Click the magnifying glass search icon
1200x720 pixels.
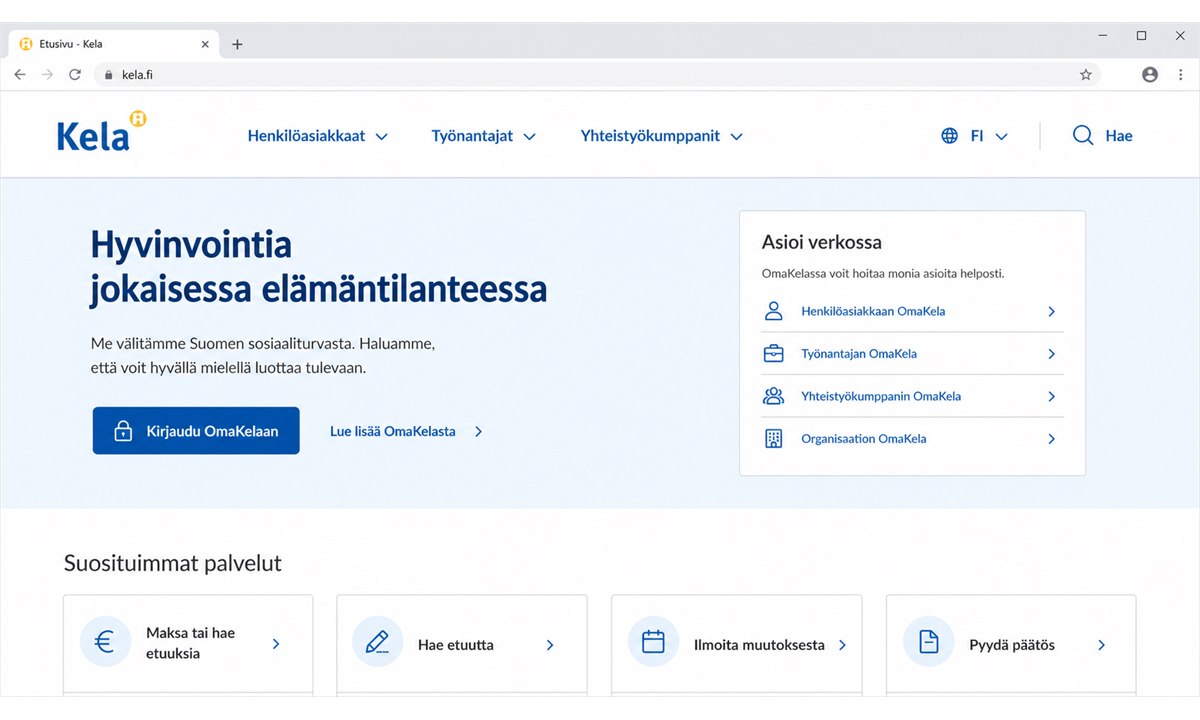pyautogui.click(x=1083, y=136)
